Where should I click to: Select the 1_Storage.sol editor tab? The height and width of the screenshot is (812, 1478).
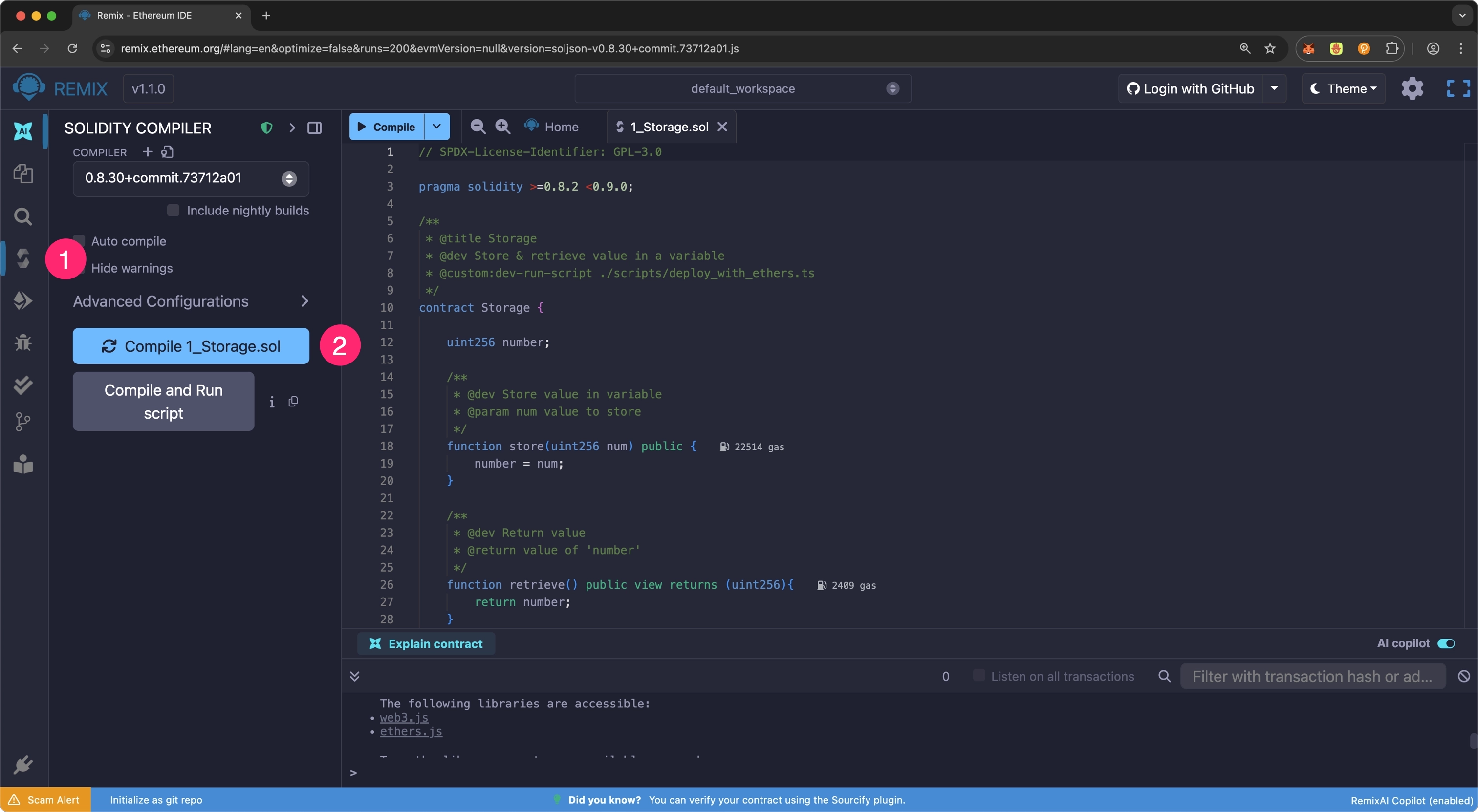click(x=669, y=127)
